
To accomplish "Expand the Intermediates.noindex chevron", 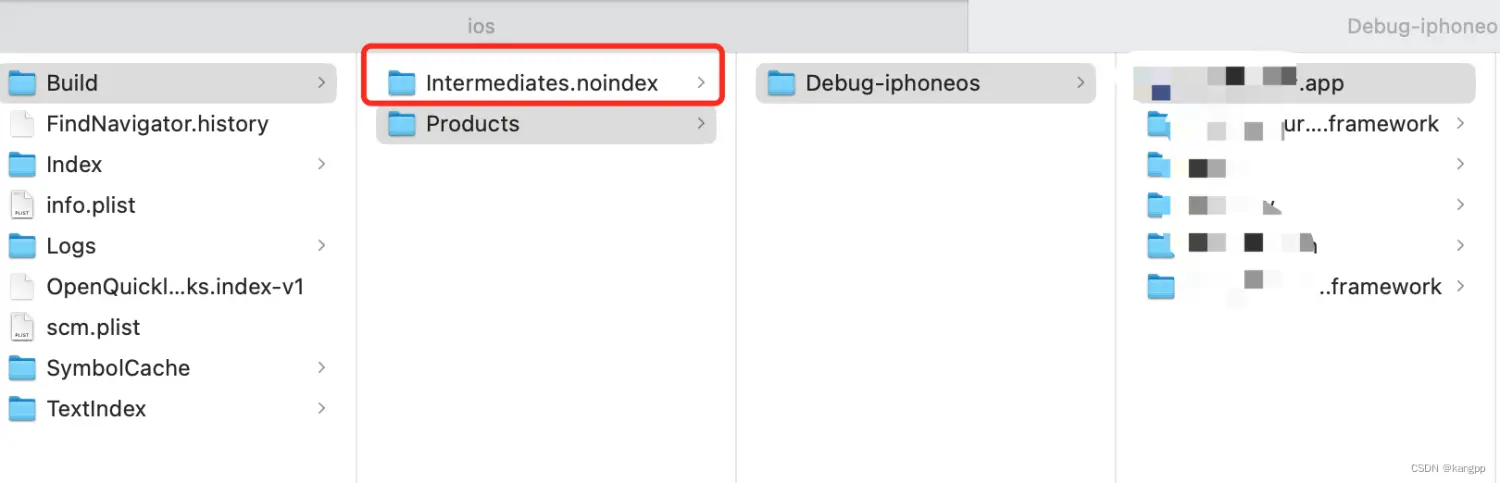I will pos(701,83).
